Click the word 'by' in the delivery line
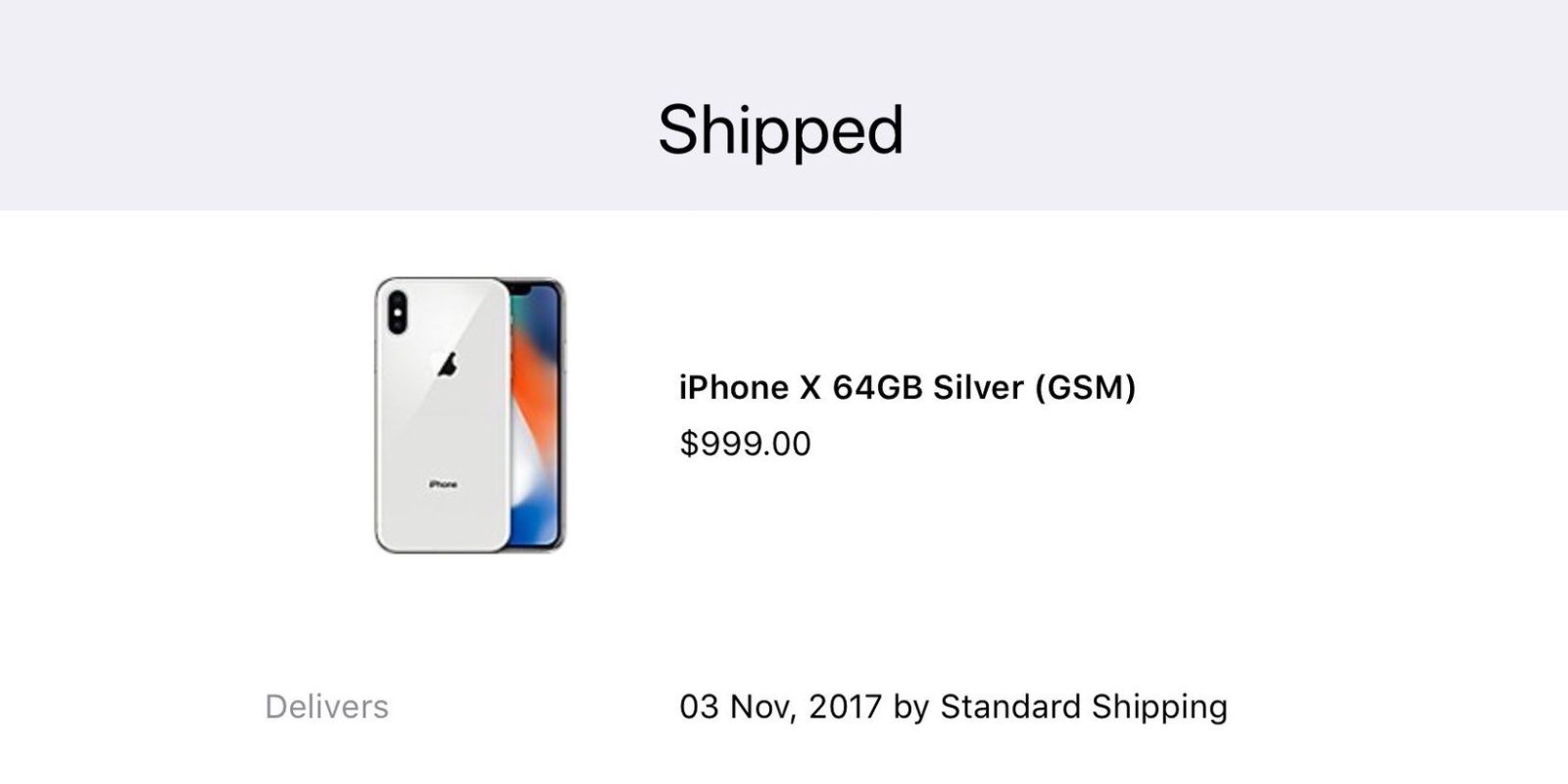1568x784 pixels. [911, 708]
